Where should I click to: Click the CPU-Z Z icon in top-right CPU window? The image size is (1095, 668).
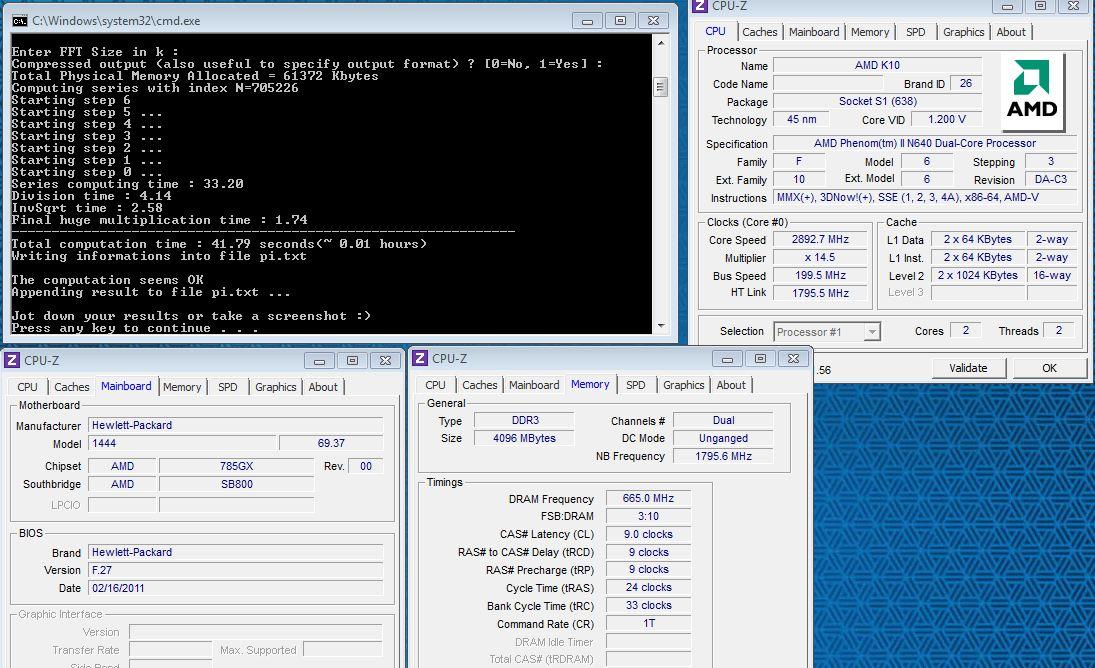tap(700, 6)
